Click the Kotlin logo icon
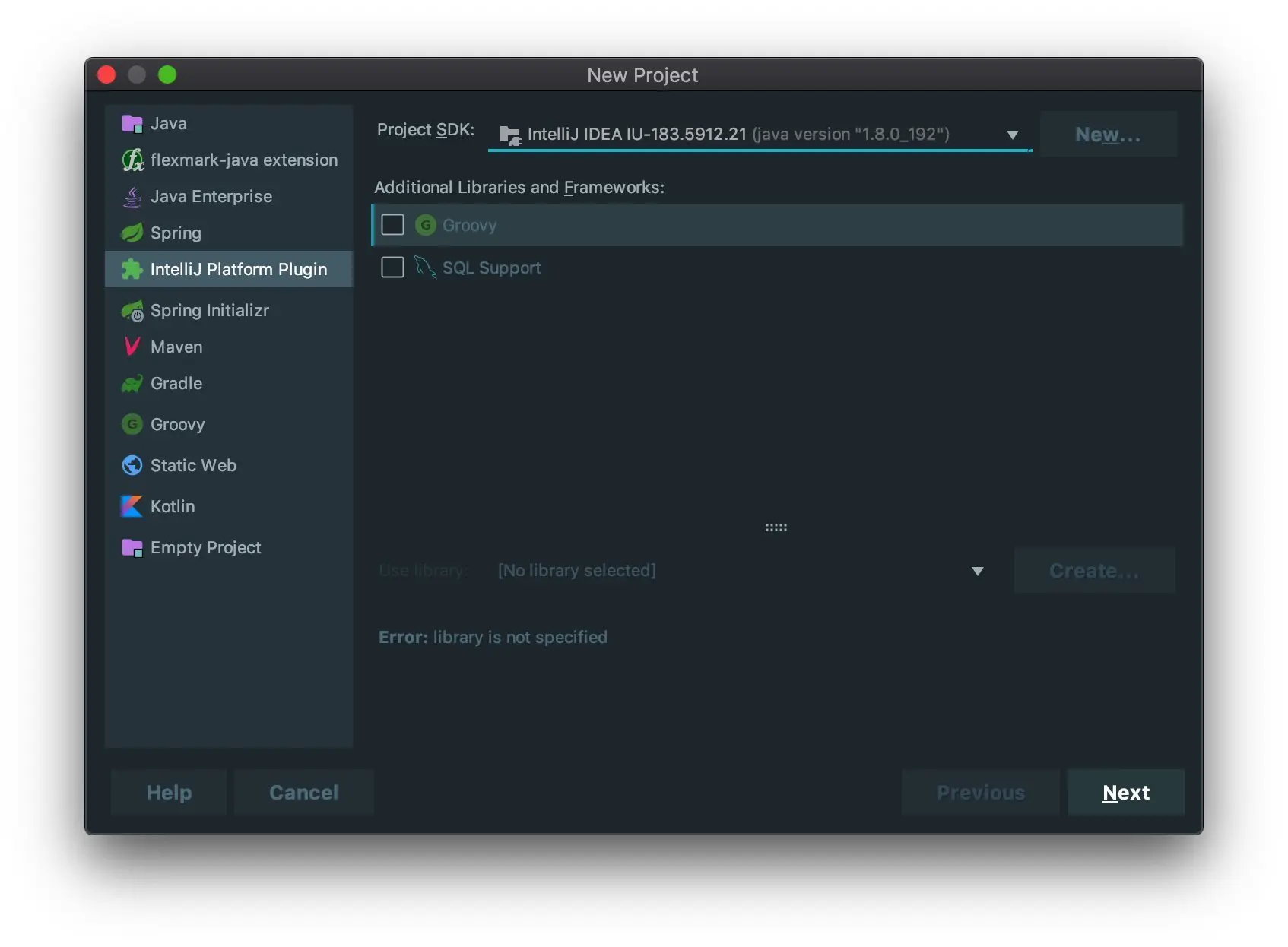 tap(132, 506)
